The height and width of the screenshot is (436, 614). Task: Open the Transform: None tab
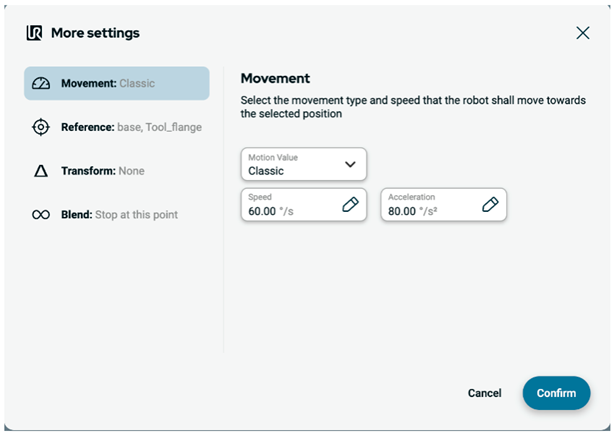[102, 171]
